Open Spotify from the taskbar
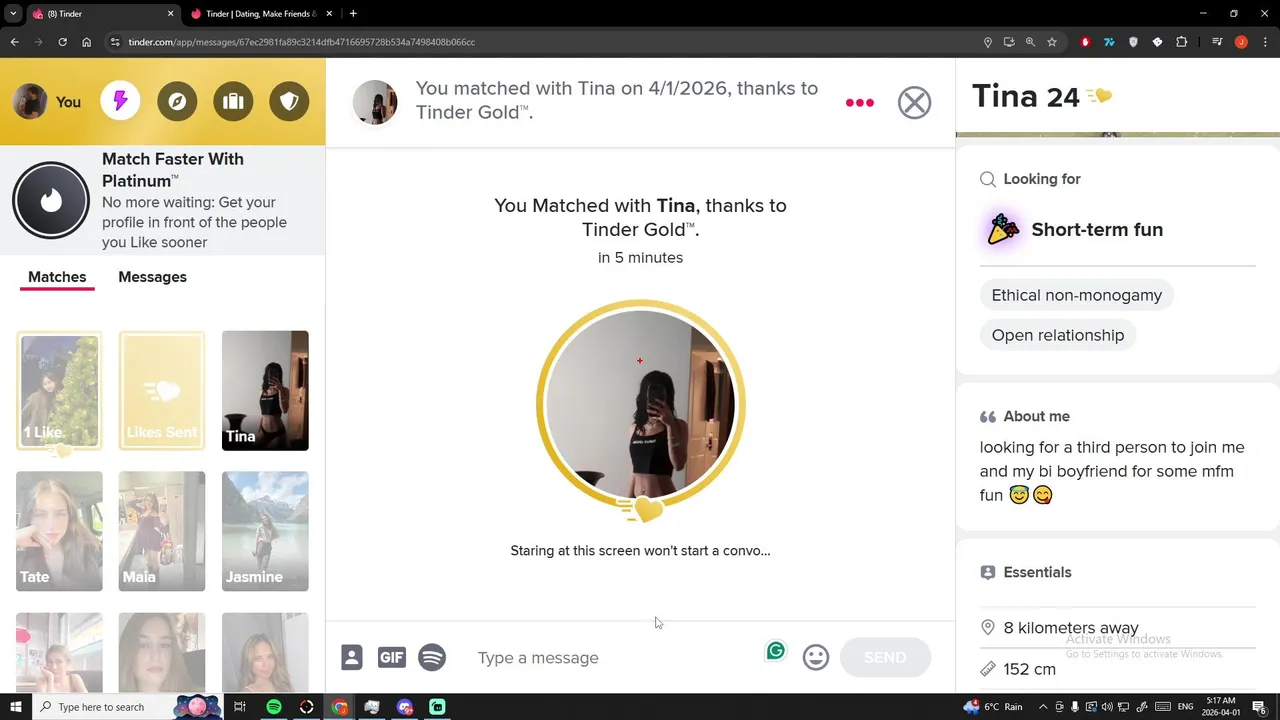1280x720 pixels. click(x=274, y=707)
